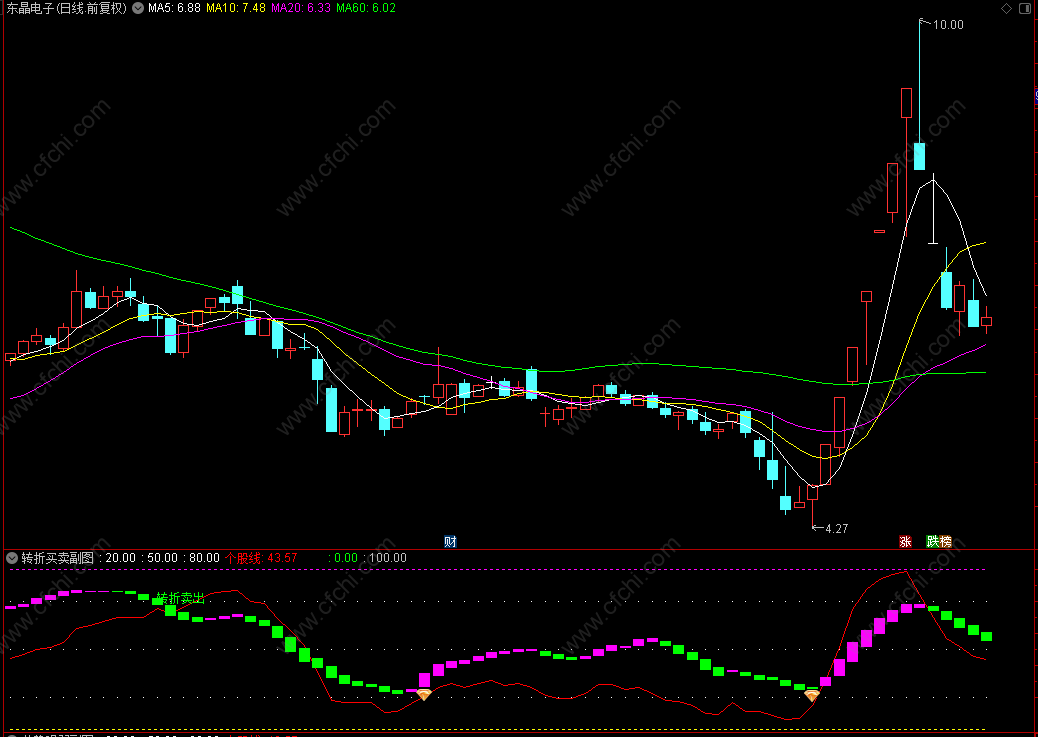1038x737 pixels.
Task: Select the MA60: 6.02 indicator label
Action: pyautogui.click(x=366, y=9)
